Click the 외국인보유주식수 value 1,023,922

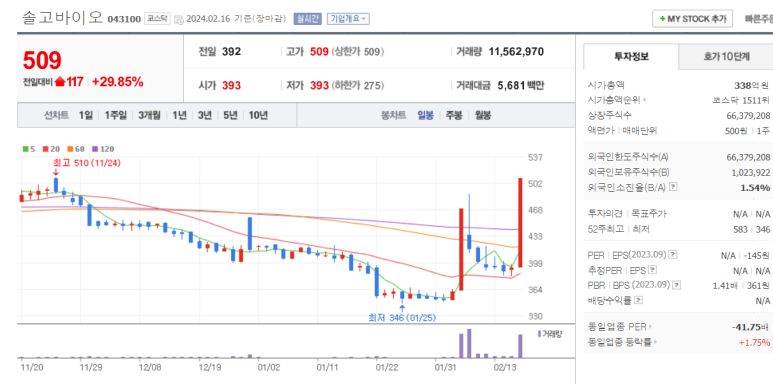(751, 173)
